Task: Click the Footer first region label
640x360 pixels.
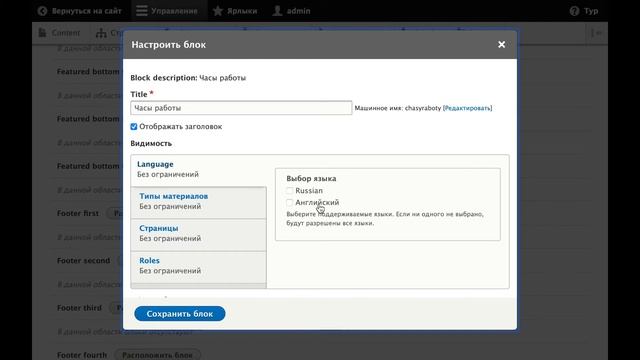Action: click(x=78, y=213)
